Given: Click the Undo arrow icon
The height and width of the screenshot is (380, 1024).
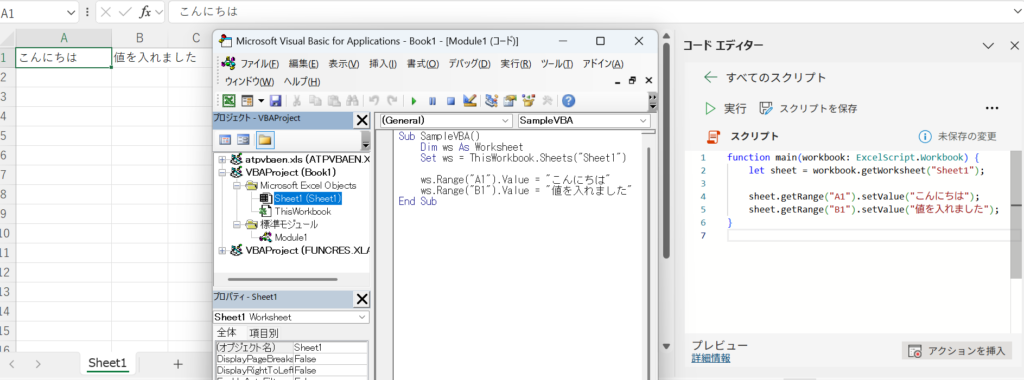Looking at the screenshot, I should tap(374, 101).
